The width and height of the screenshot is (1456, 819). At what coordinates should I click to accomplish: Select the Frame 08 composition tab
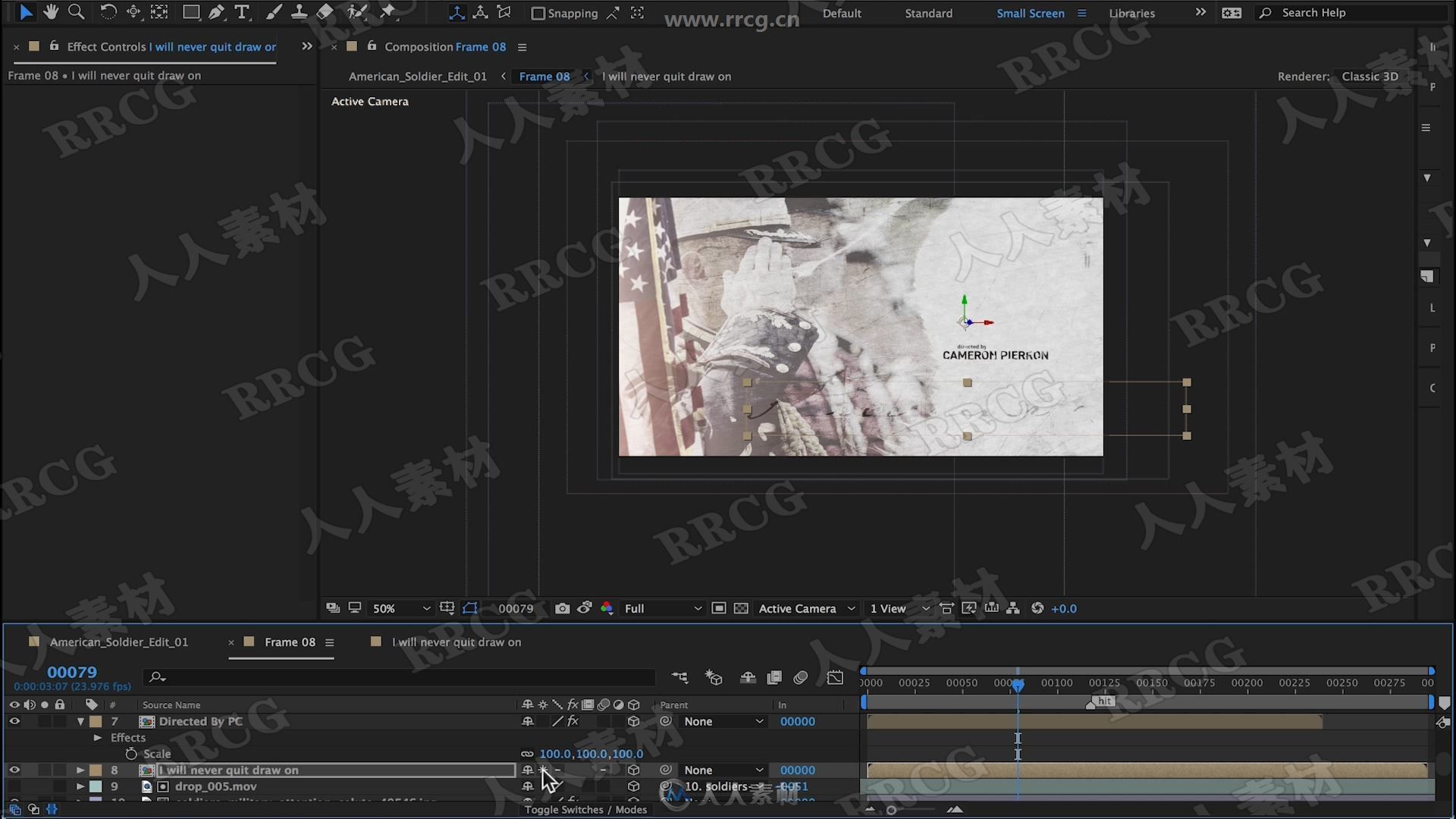(289, 642)
